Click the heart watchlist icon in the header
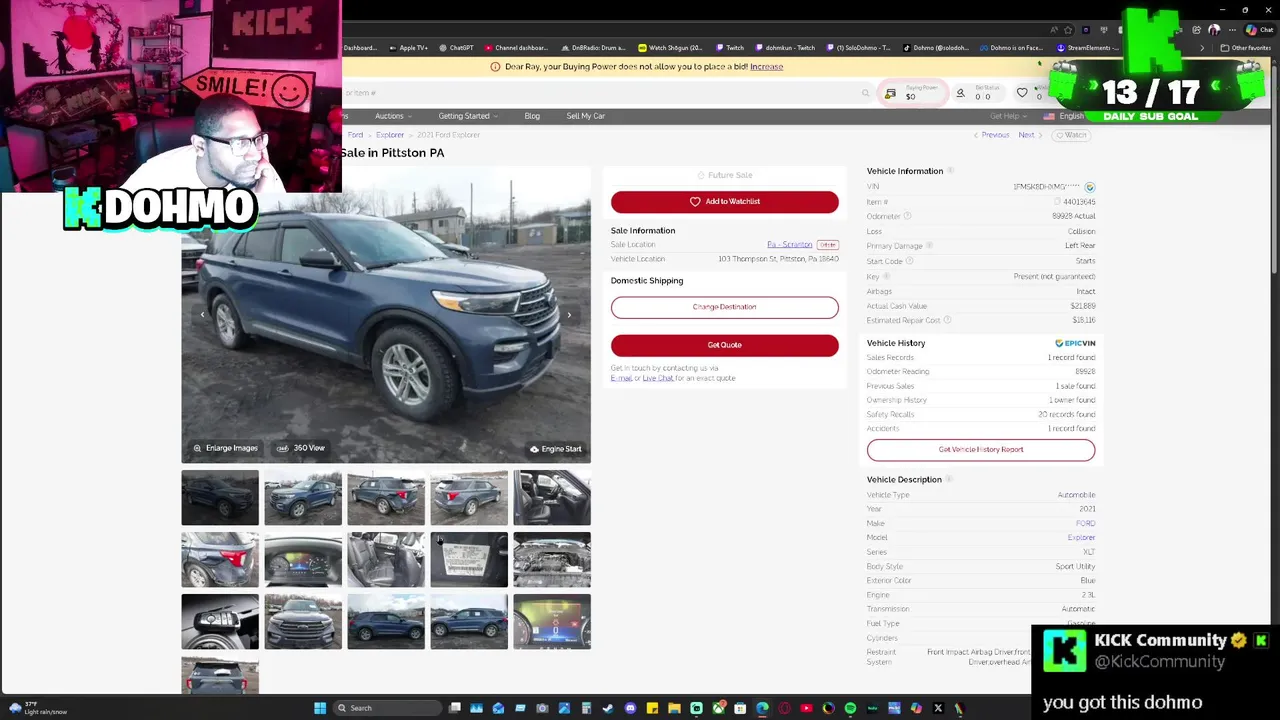Image resolution: width=1280 pixels, height=720 pixels. [x=1022, y=93]
